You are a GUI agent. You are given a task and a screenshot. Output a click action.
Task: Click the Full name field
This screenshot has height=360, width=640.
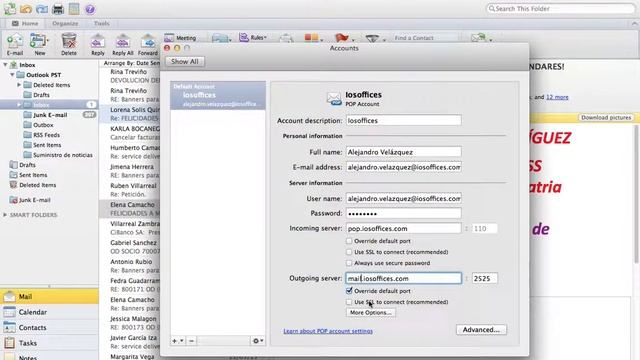tap(404, 152)
